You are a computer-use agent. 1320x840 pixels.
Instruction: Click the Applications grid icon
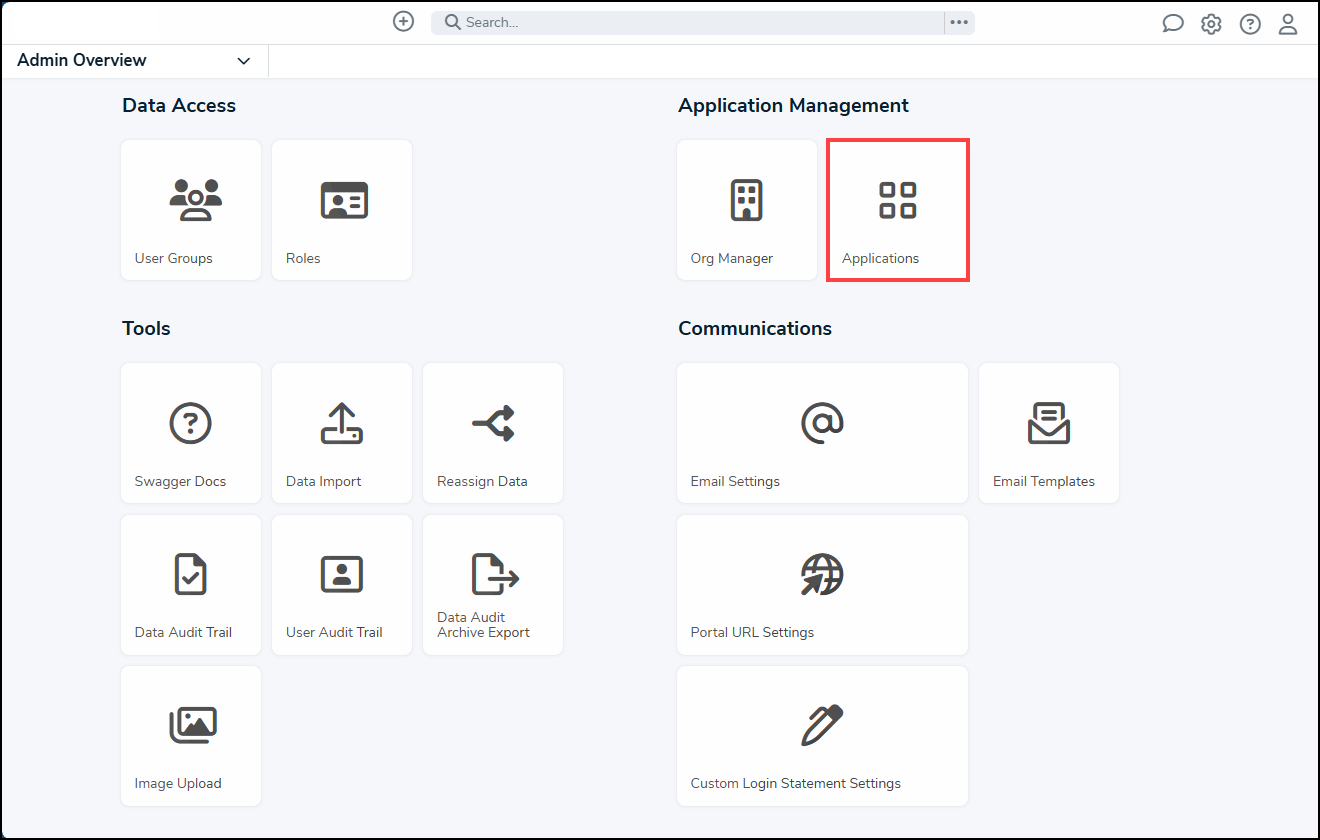(897, 200)
